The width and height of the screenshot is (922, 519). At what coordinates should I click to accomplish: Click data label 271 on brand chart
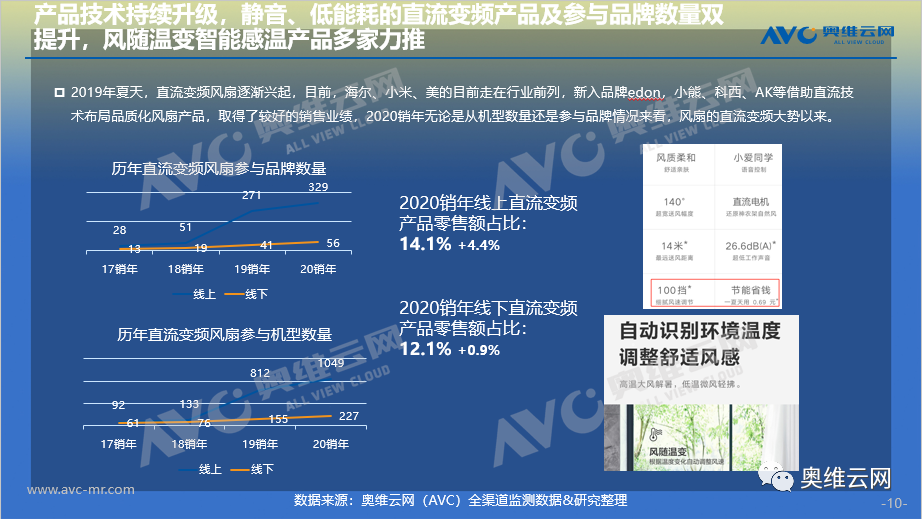(x=252, y=195)
